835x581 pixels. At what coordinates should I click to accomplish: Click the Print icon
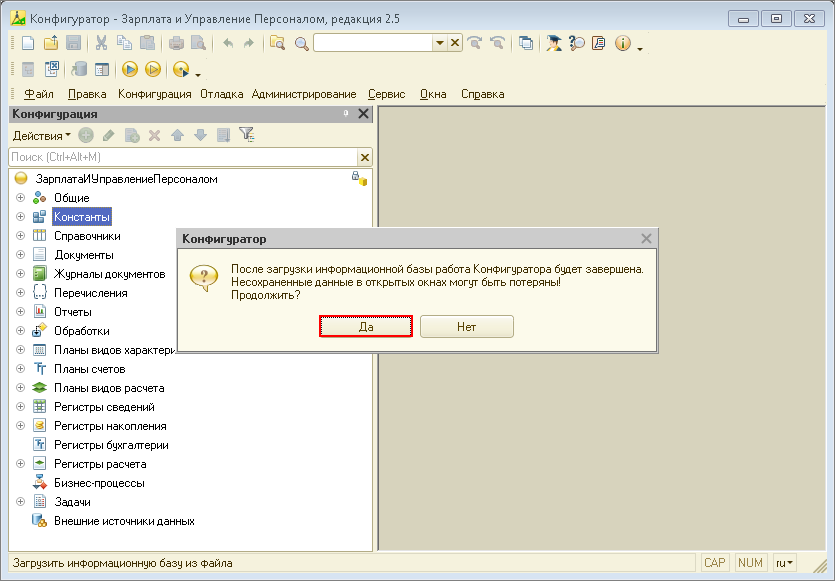[176, 43]
